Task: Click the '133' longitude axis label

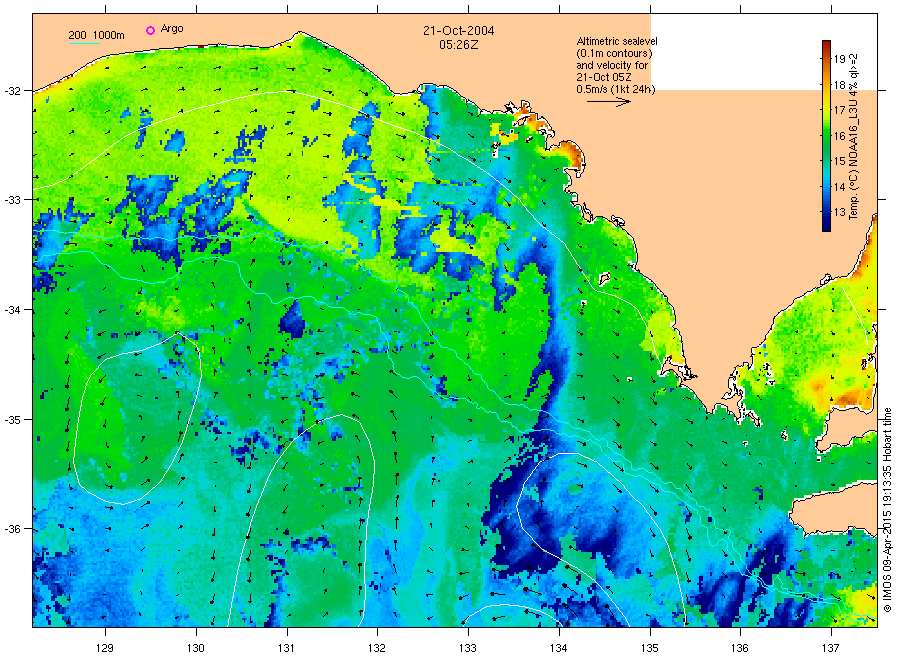Action: (x=468, y=649)
